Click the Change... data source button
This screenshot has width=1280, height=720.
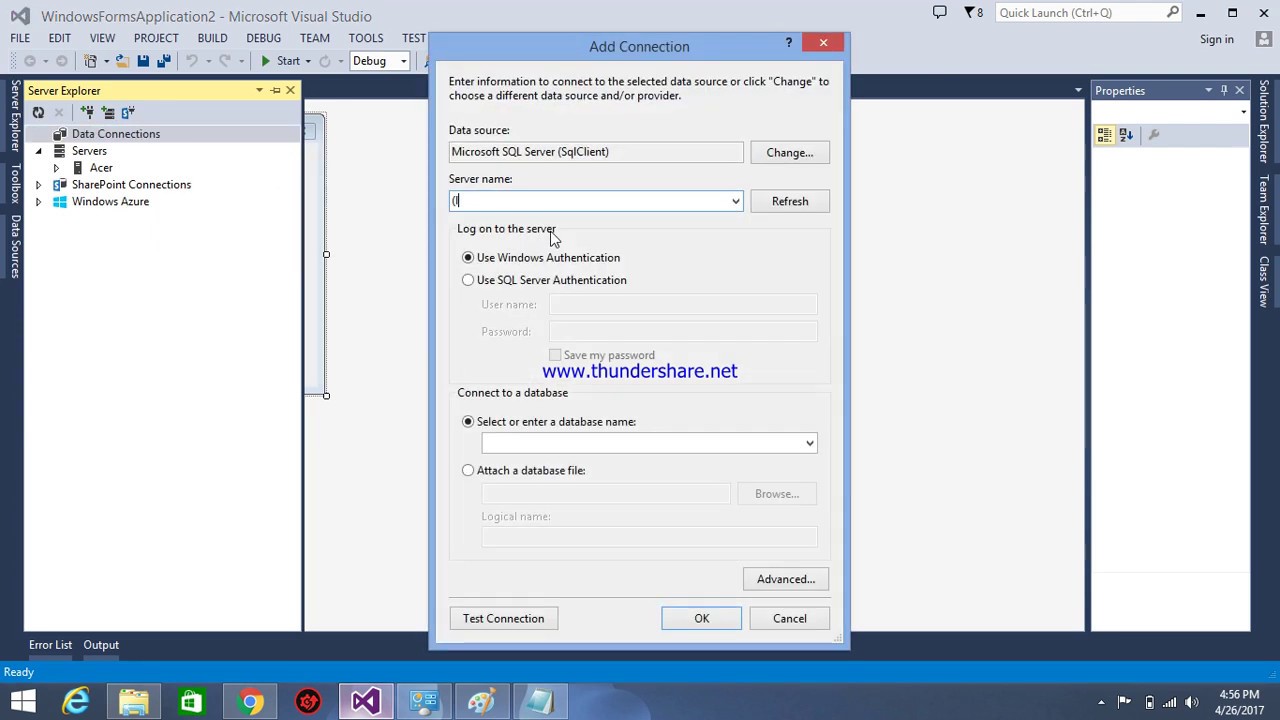[790, 153]
